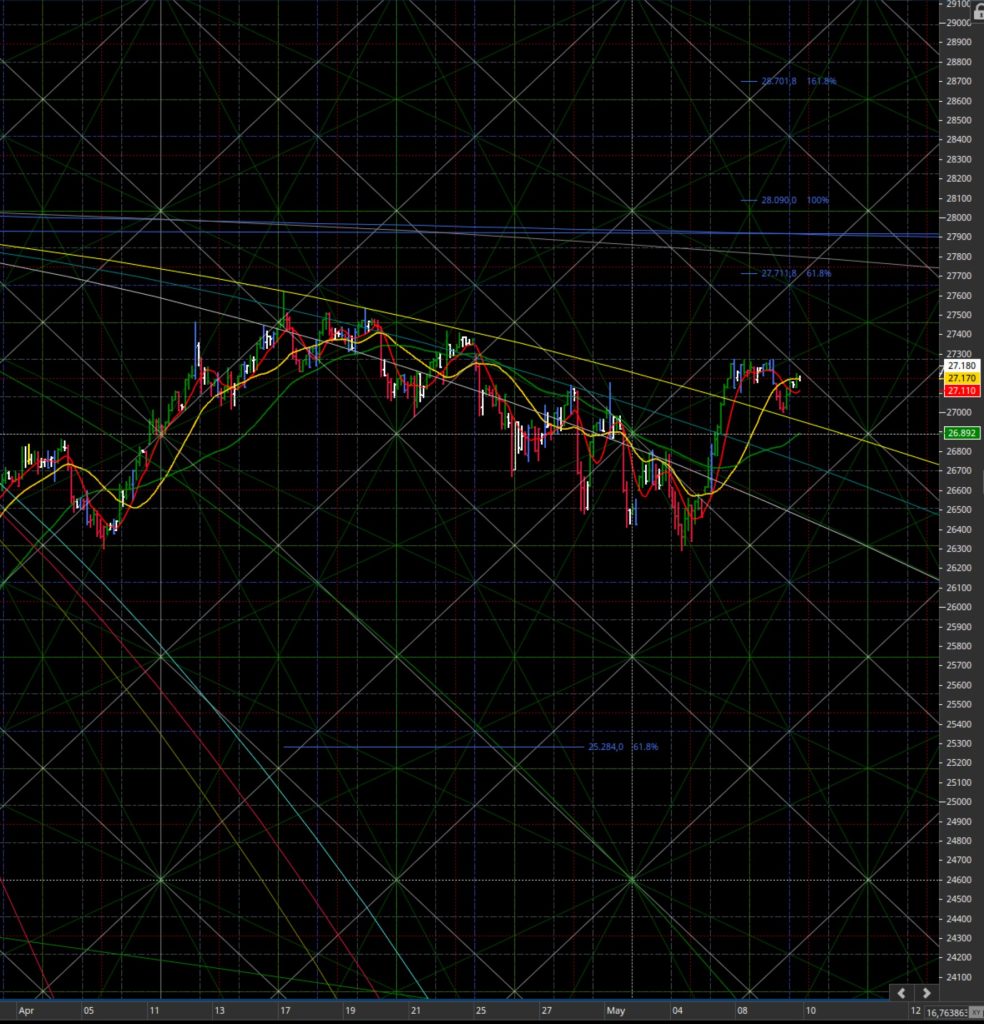Click the 27000 price scale label
984x1024 pixels.
pos(959,412)
